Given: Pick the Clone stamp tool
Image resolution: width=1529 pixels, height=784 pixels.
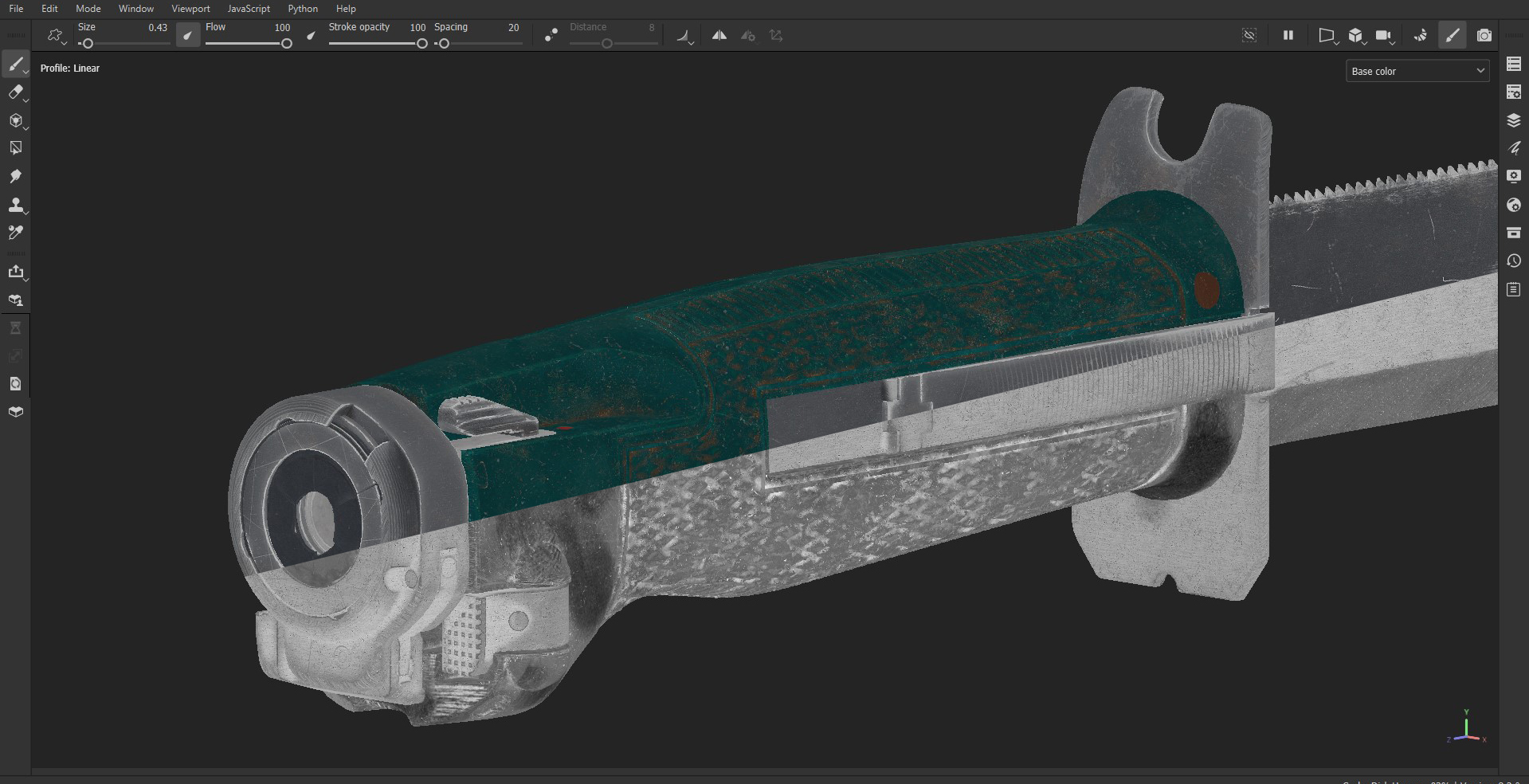Looking at the screenshot, I should 16,205.
